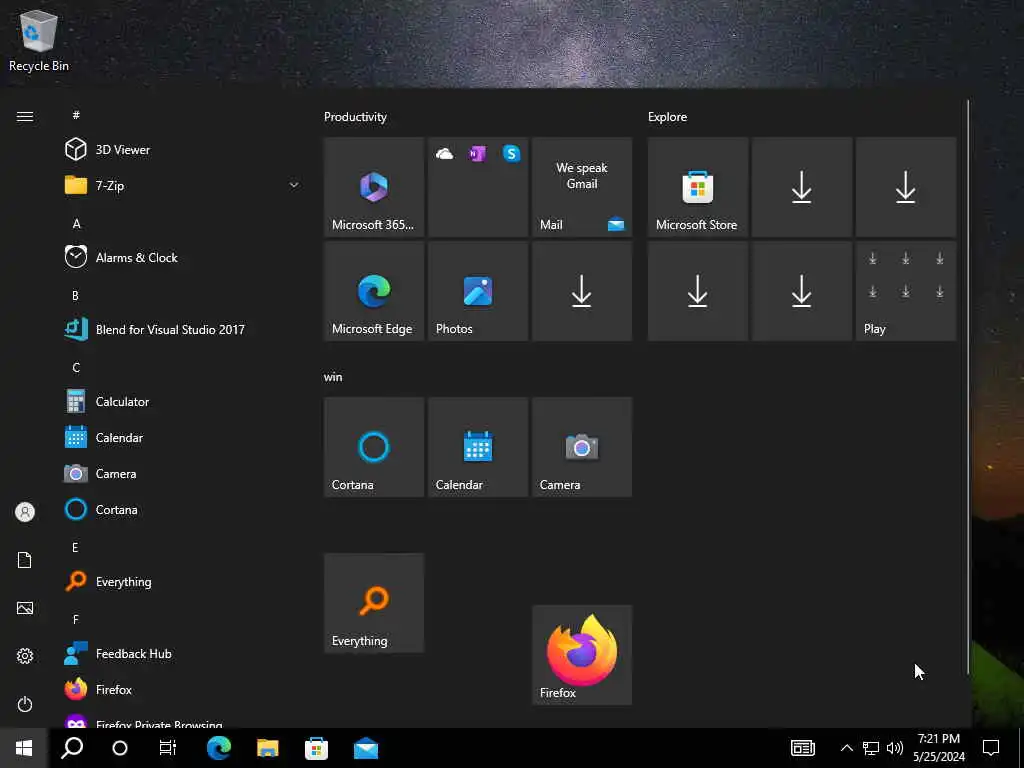Image resolution: width=1024 pixels, height=768 pixels.
Task: Open the Calendar tile
Action: [x=477, y=447]
